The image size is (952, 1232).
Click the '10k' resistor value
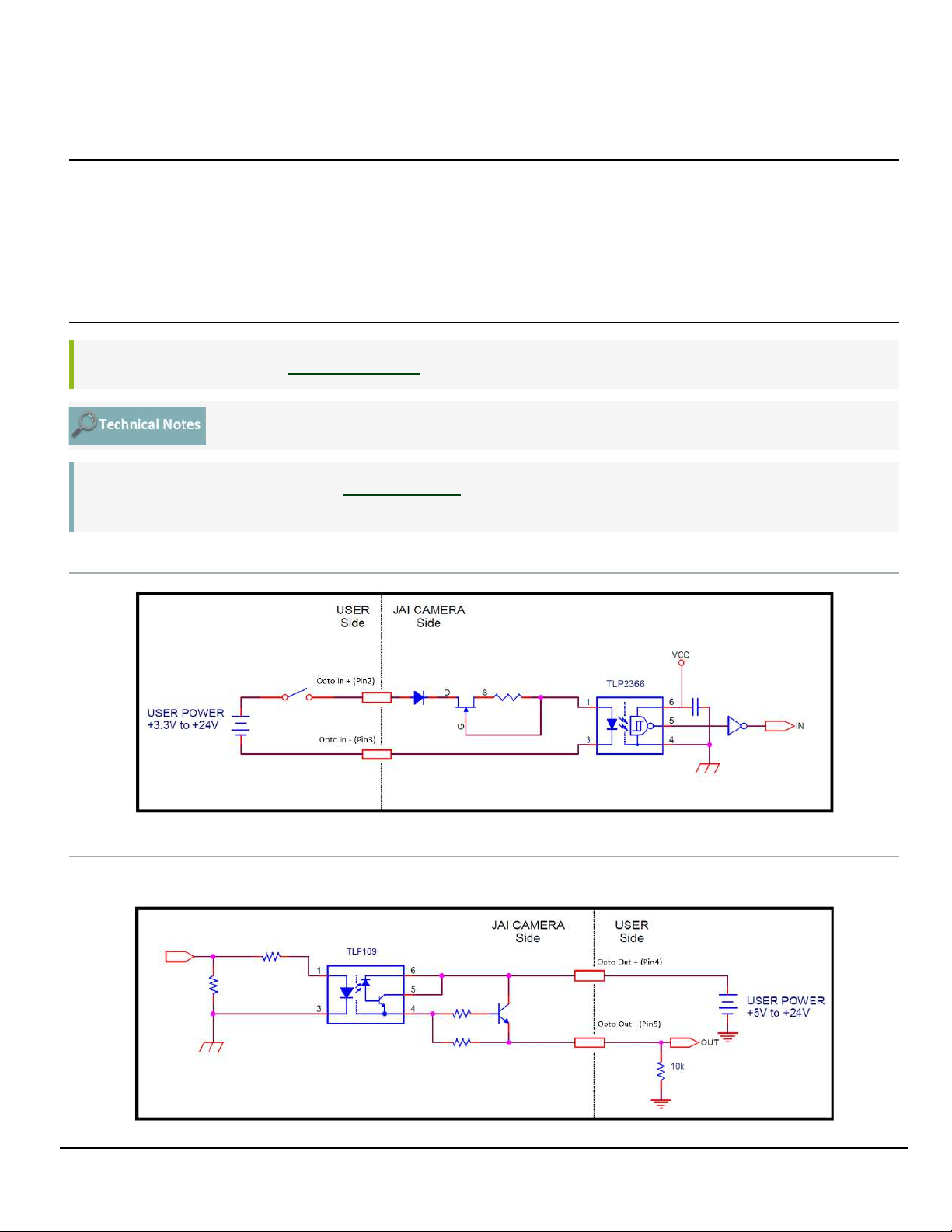click(x=678, y=1066)
